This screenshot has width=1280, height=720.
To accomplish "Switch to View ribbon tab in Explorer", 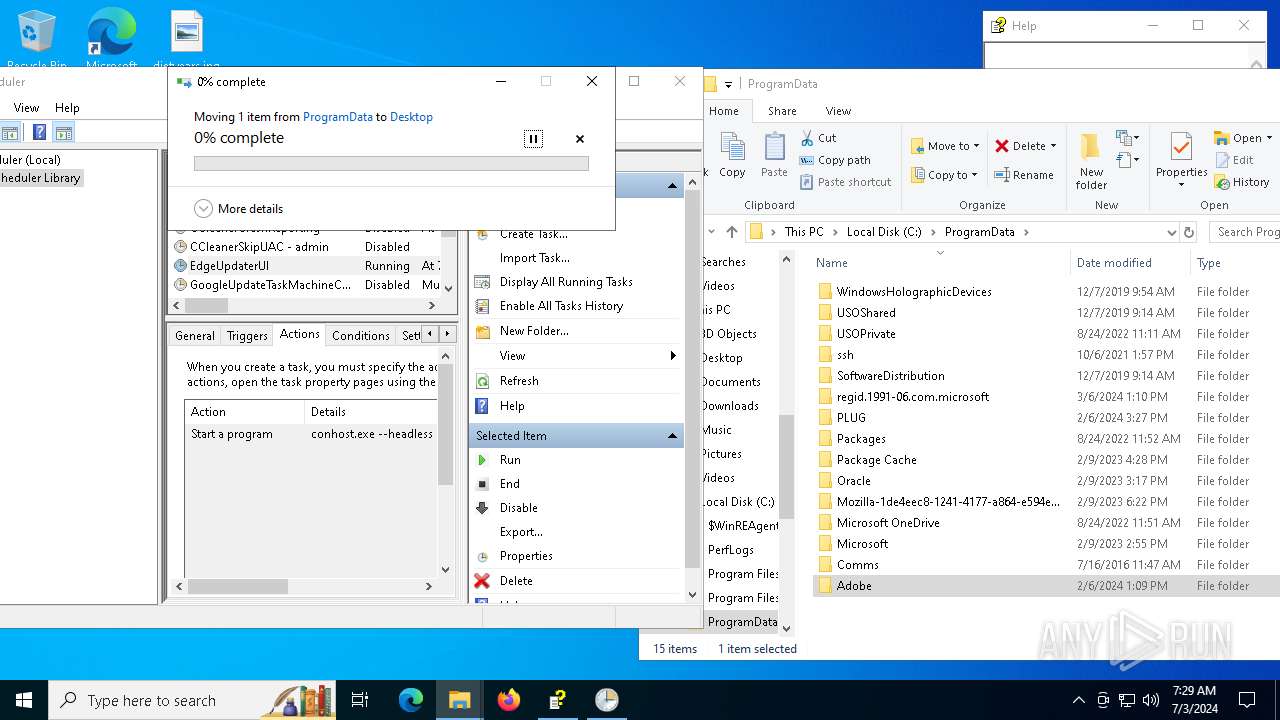I will point(838,111).
